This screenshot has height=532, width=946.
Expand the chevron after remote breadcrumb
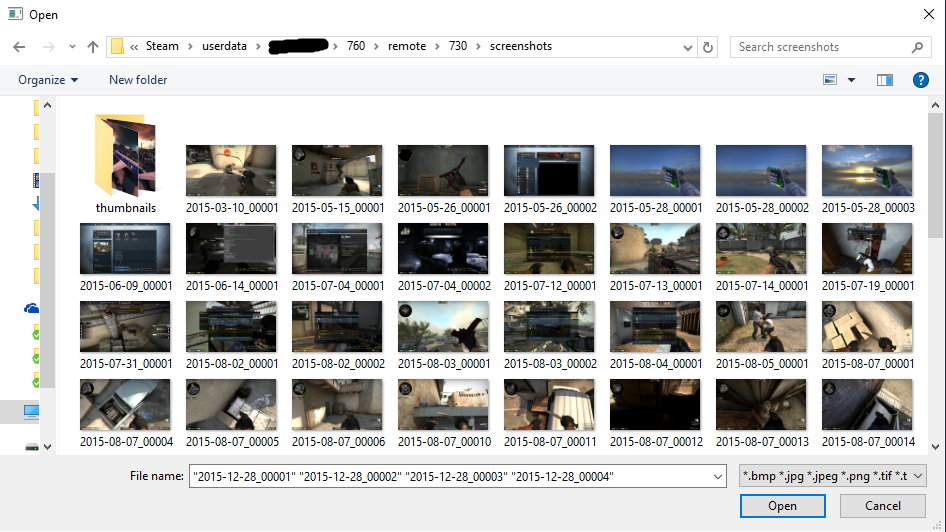437,46
